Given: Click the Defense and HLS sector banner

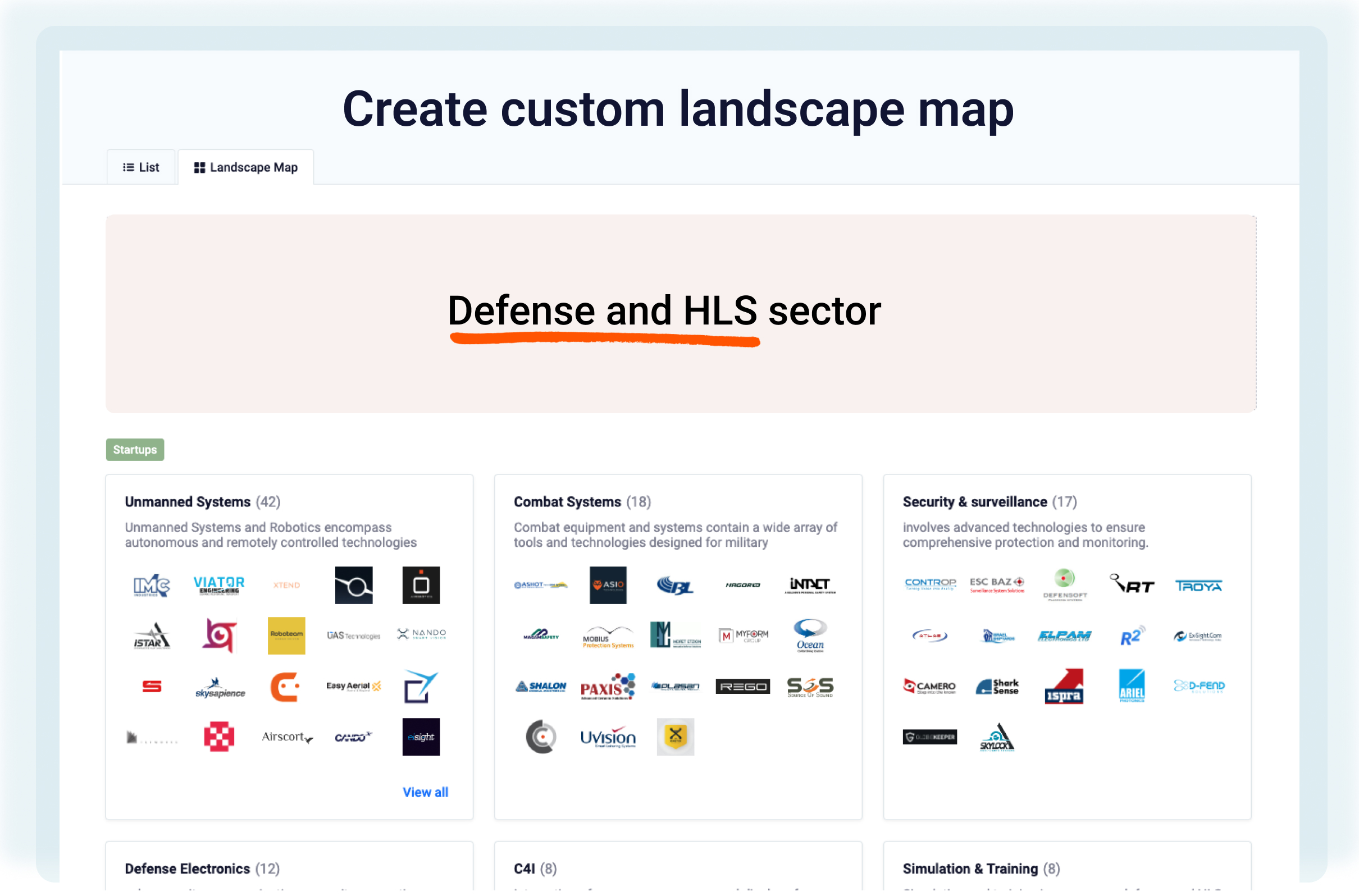Looking at the screenshot, I should (x=681, y=314).
